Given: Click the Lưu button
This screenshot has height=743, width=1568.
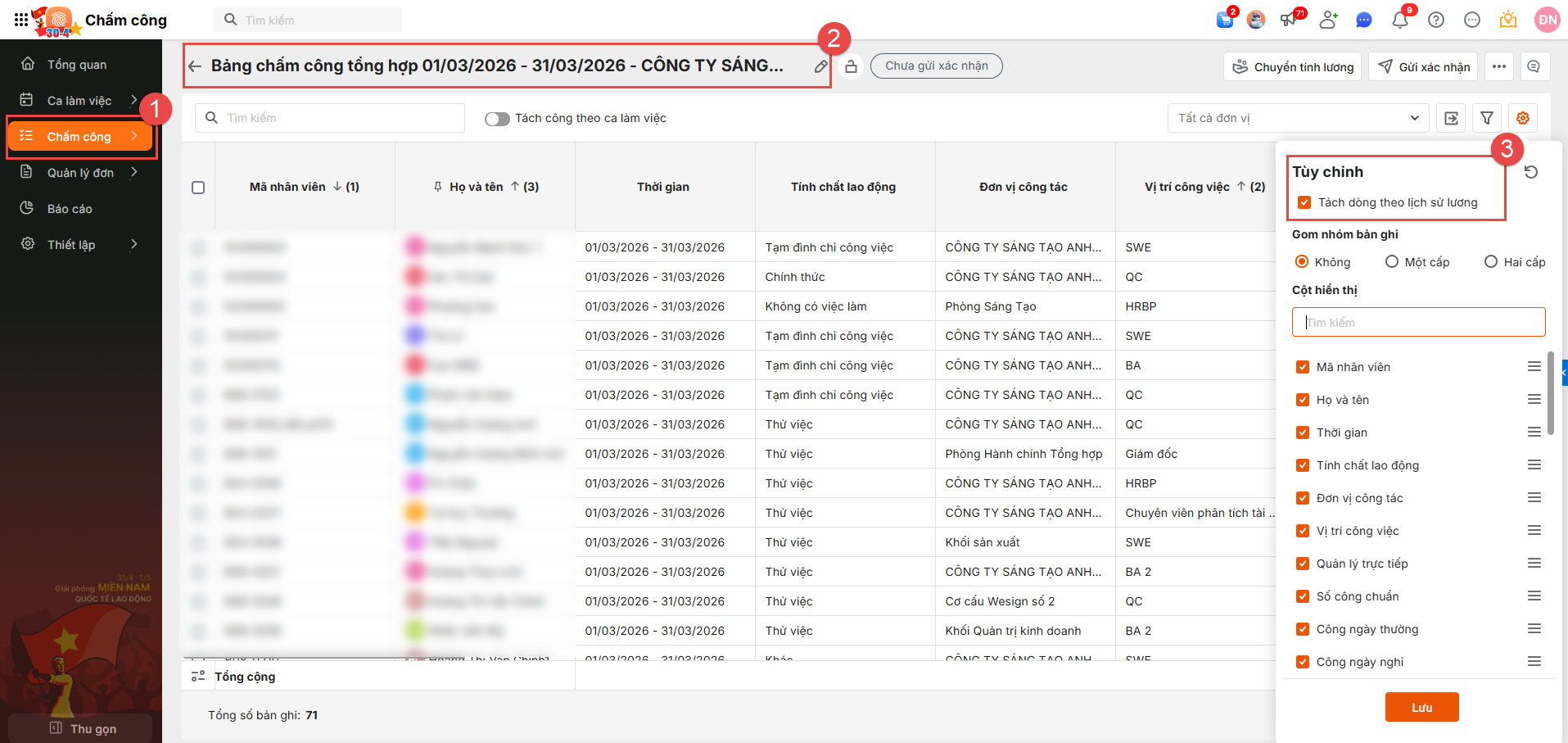Looking at the screenshot, I should click(x=1421, y=707).
